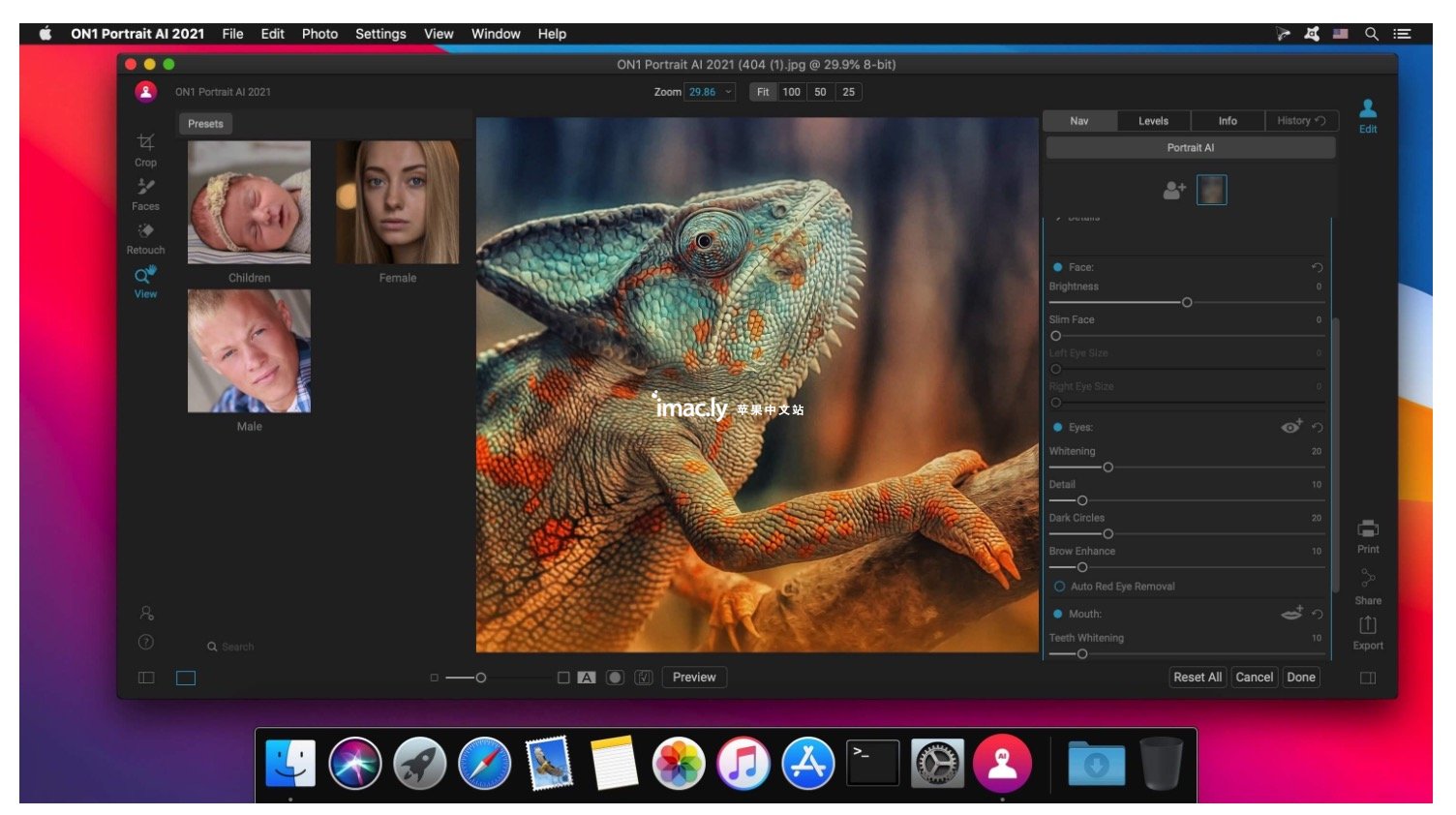Toggle the Face adjustments on/off dot
This screenshot has height=815, width=1456.
[1057, 267]
